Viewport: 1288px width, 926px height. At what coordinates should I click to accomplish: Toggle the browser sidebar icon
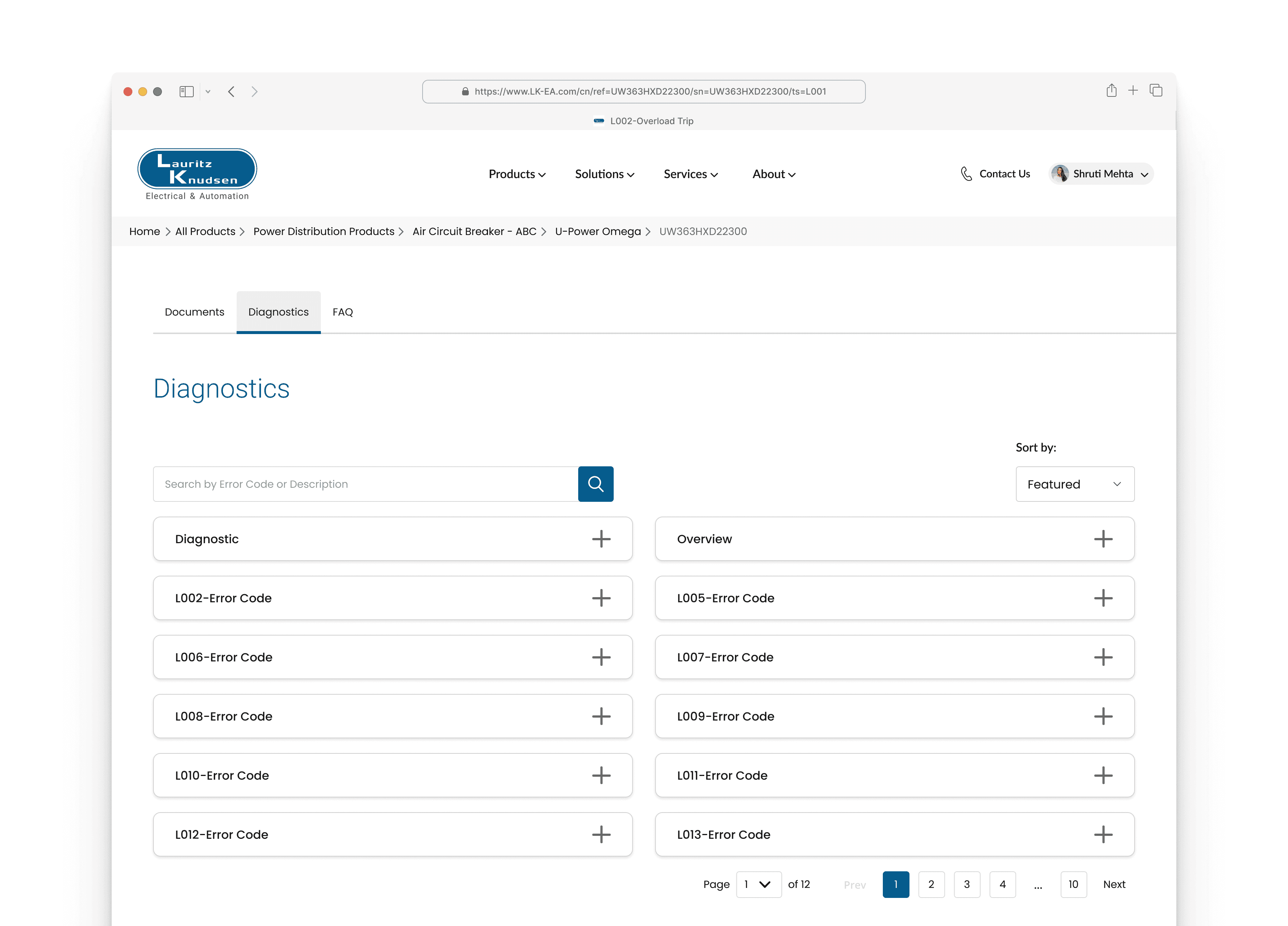(186, 91)
